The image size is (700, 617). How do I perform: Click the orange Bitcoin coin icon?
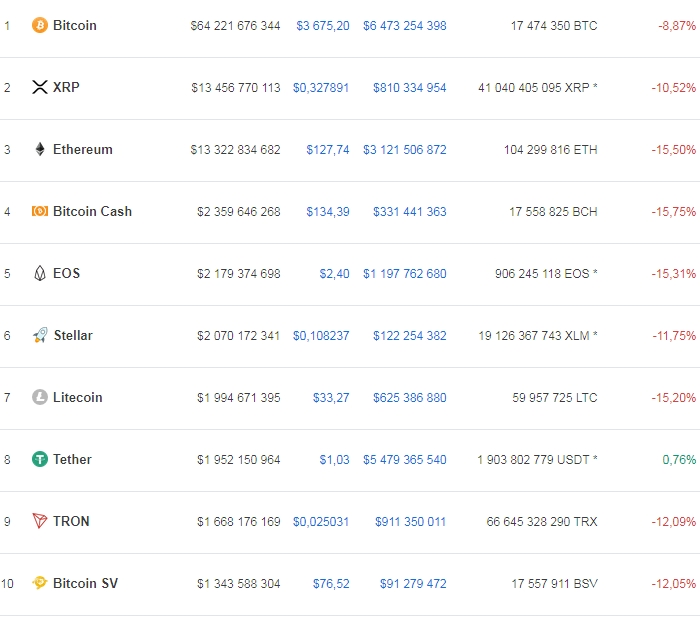pos(40,25)
